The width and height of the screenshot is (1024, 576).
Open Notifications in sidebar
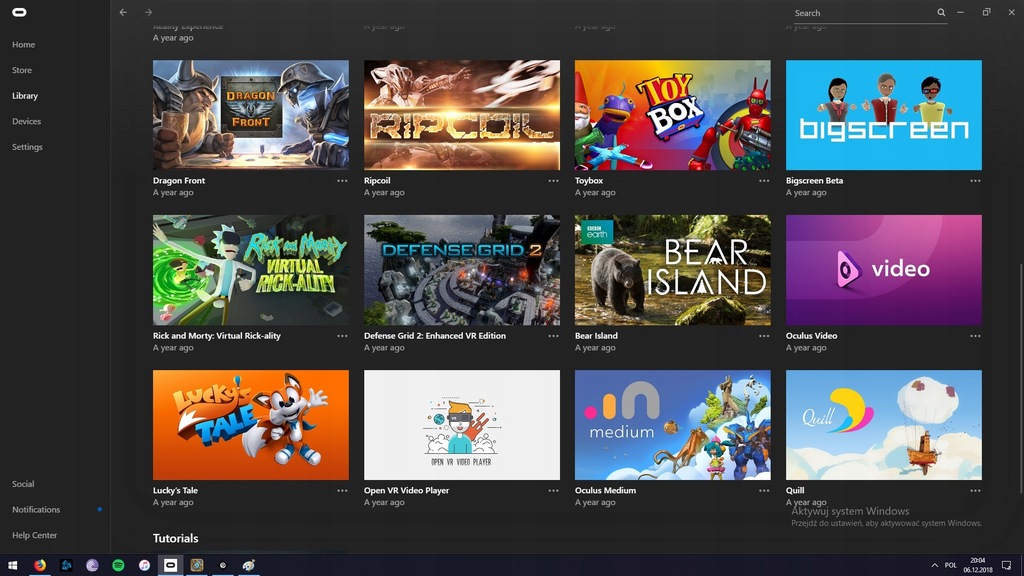point(36,509)
